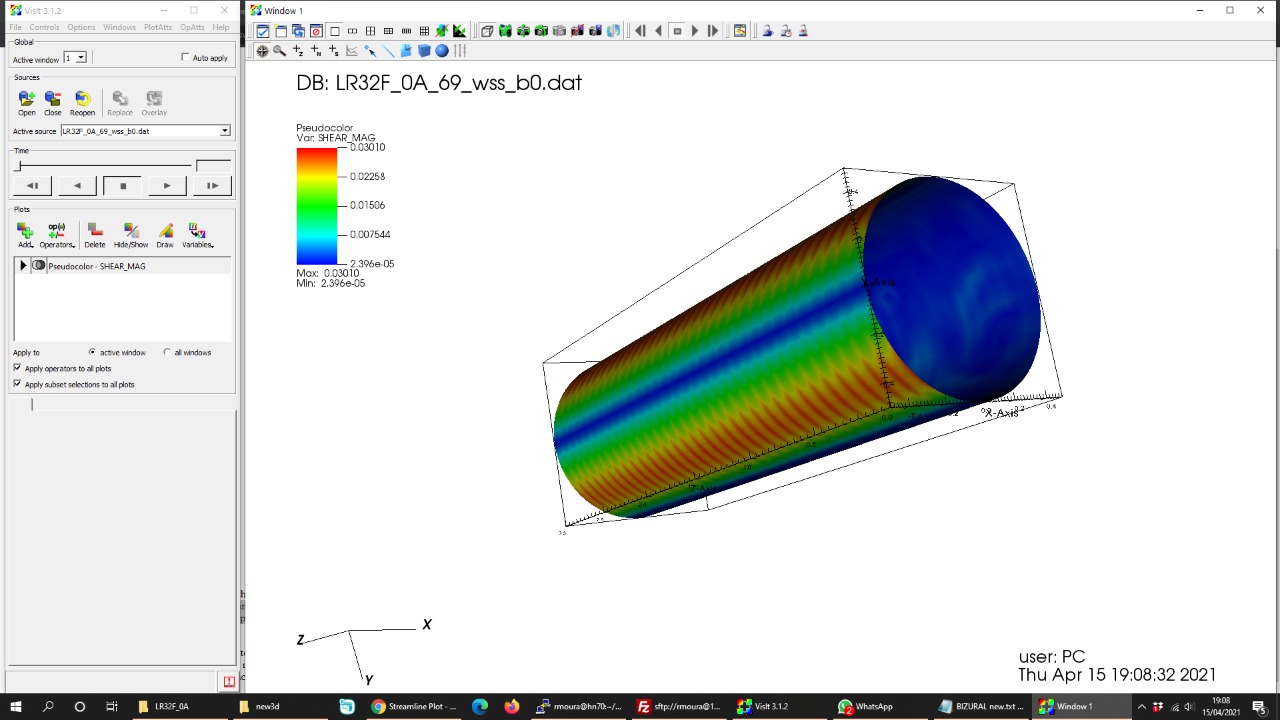
Task: Delete the selected plot
Action: click(95, 232)
